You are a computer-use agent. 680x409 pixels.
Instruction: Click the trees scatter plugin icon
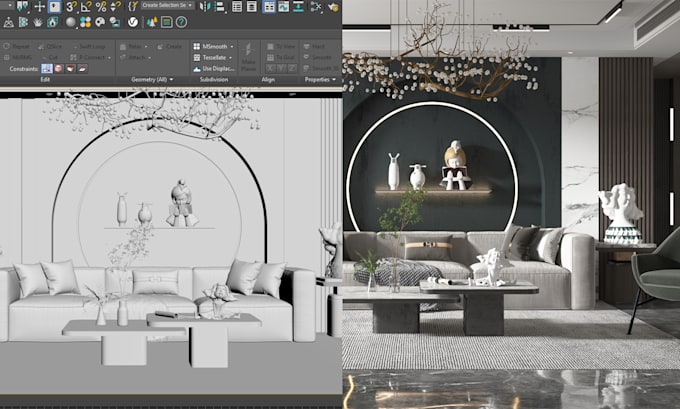(152, 22)
